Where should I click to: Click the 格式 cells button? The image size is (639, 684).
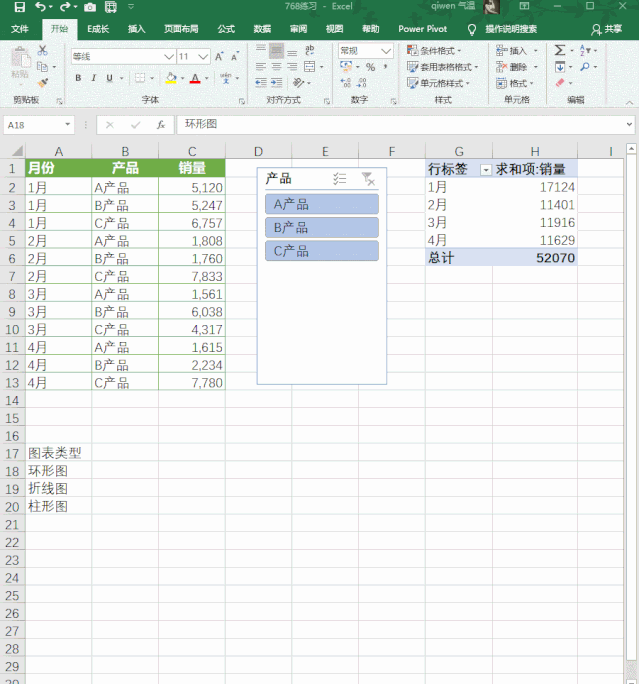point(516,83)
